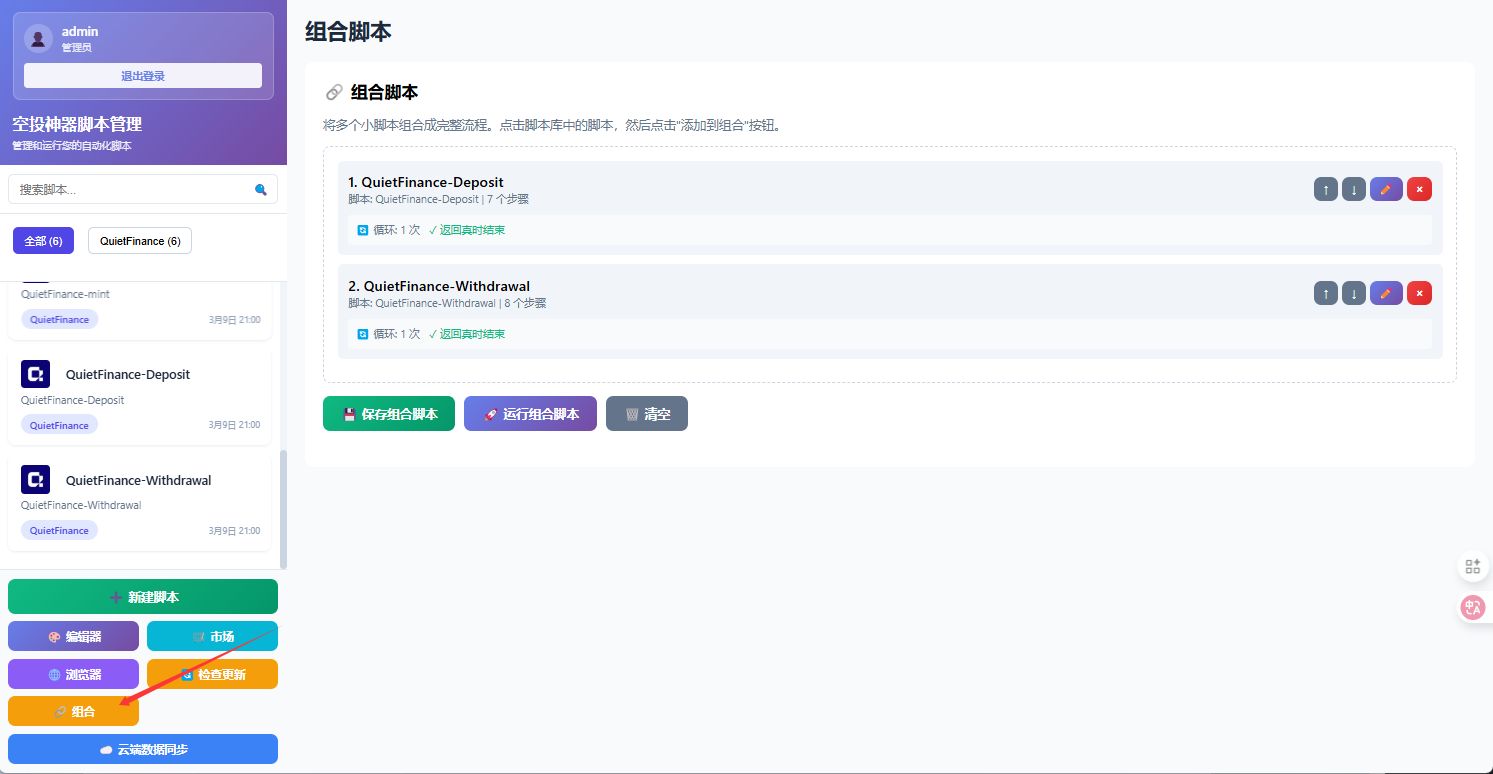This screenshot has width=1493, height=774.
Task: Click the translate floating icon
Action: [1472, 606]
